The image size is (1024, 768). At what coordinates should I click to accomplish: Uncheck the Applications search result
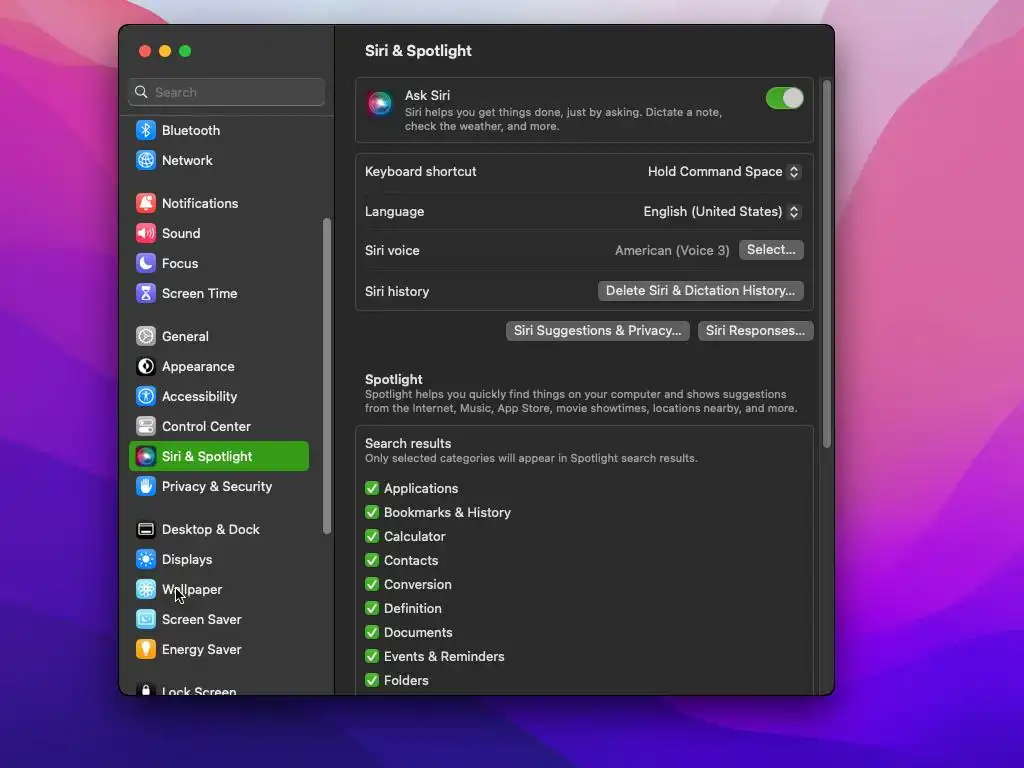coord(372,488)
